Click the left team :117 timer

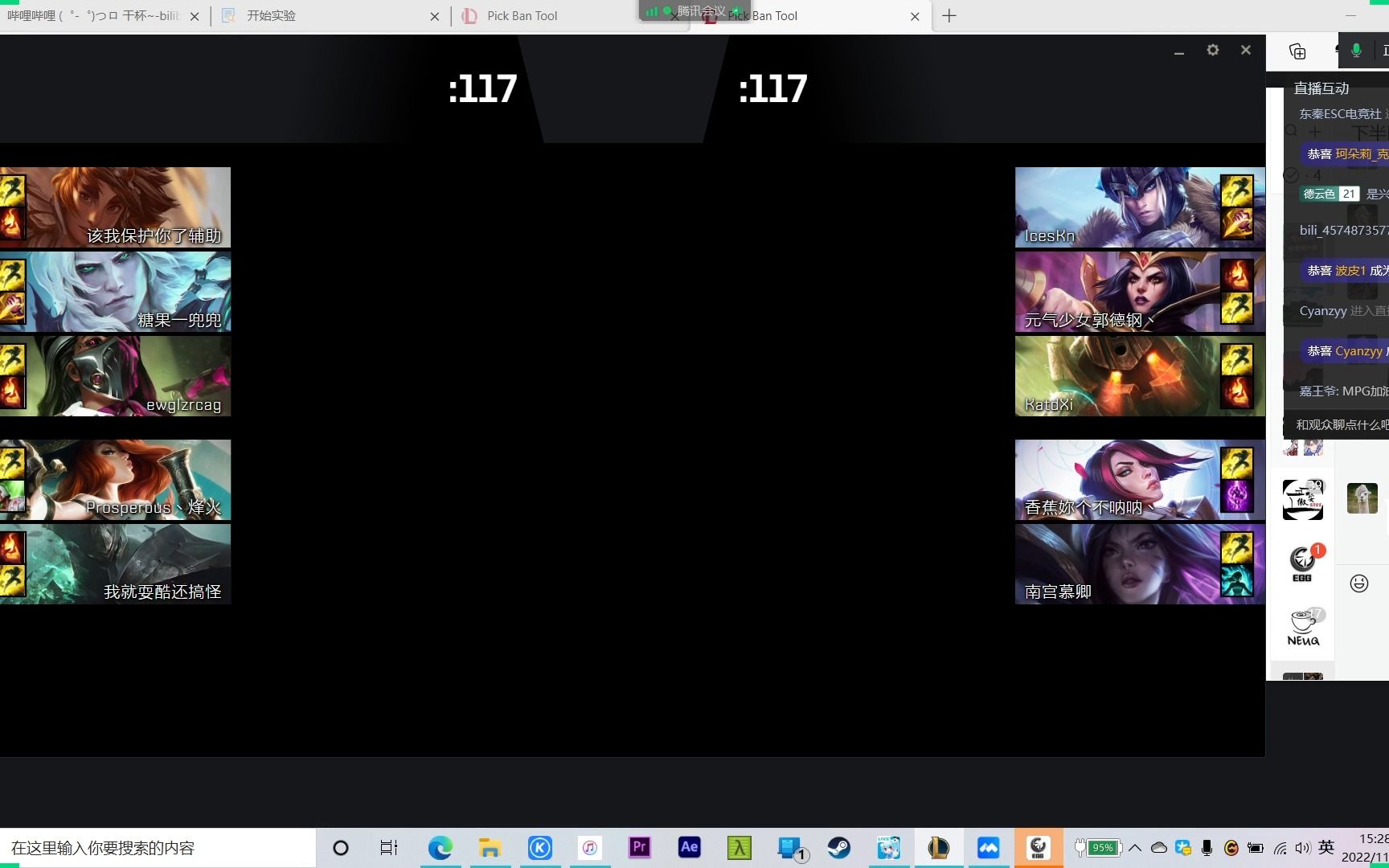click(x=482, y=88)
